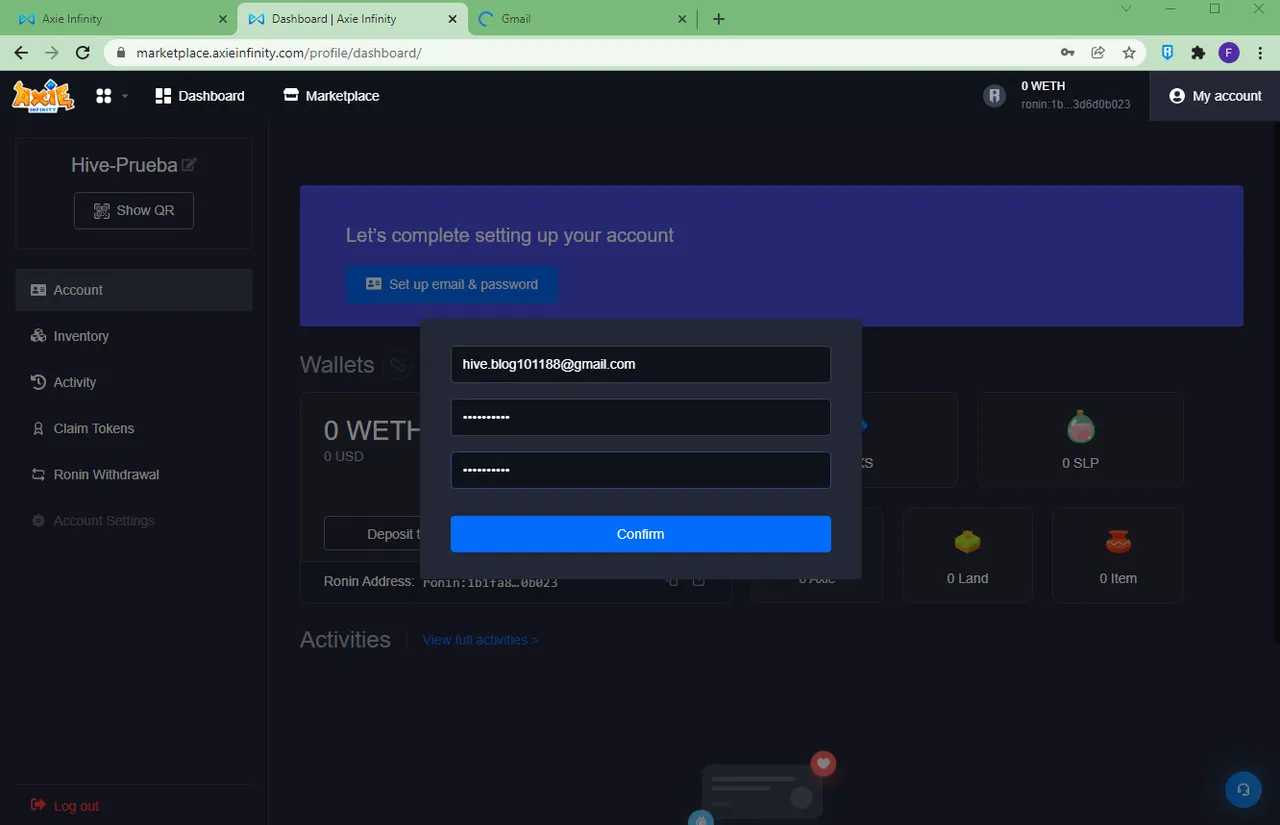The height and width of the screenshot is (825, 1280).
Task: Go forward in browser history
Action: click(x=52, y=53)
